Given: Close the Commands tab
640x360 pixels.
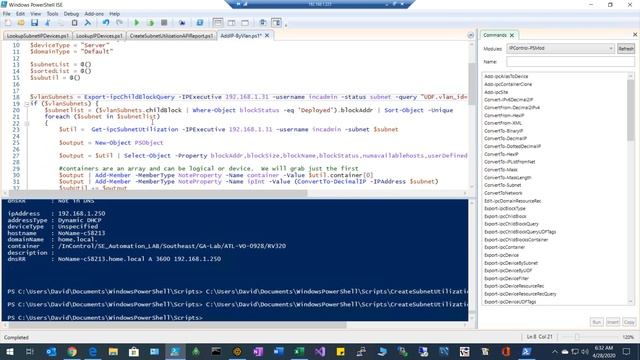Looking at the screenshot, I should coord(511,35).
